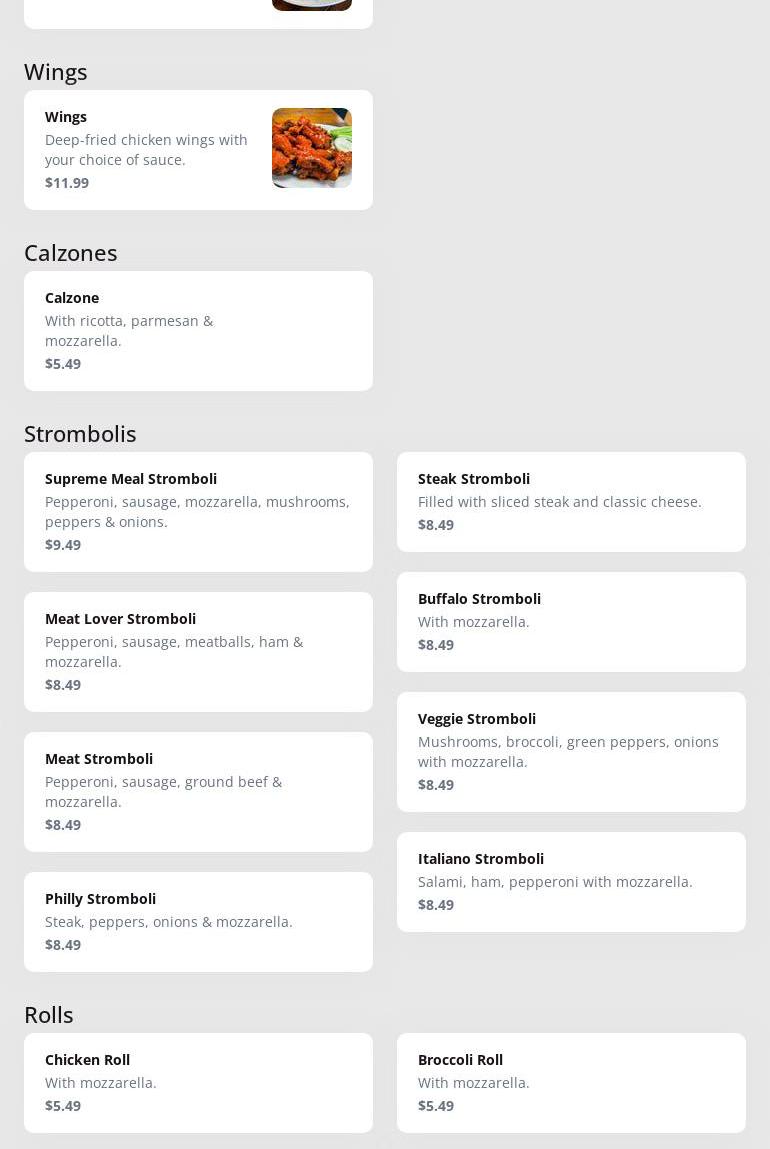Viewport: 770px width, 1149px height.
Task: Click the Meat Stromboli card
Action: 198,792
